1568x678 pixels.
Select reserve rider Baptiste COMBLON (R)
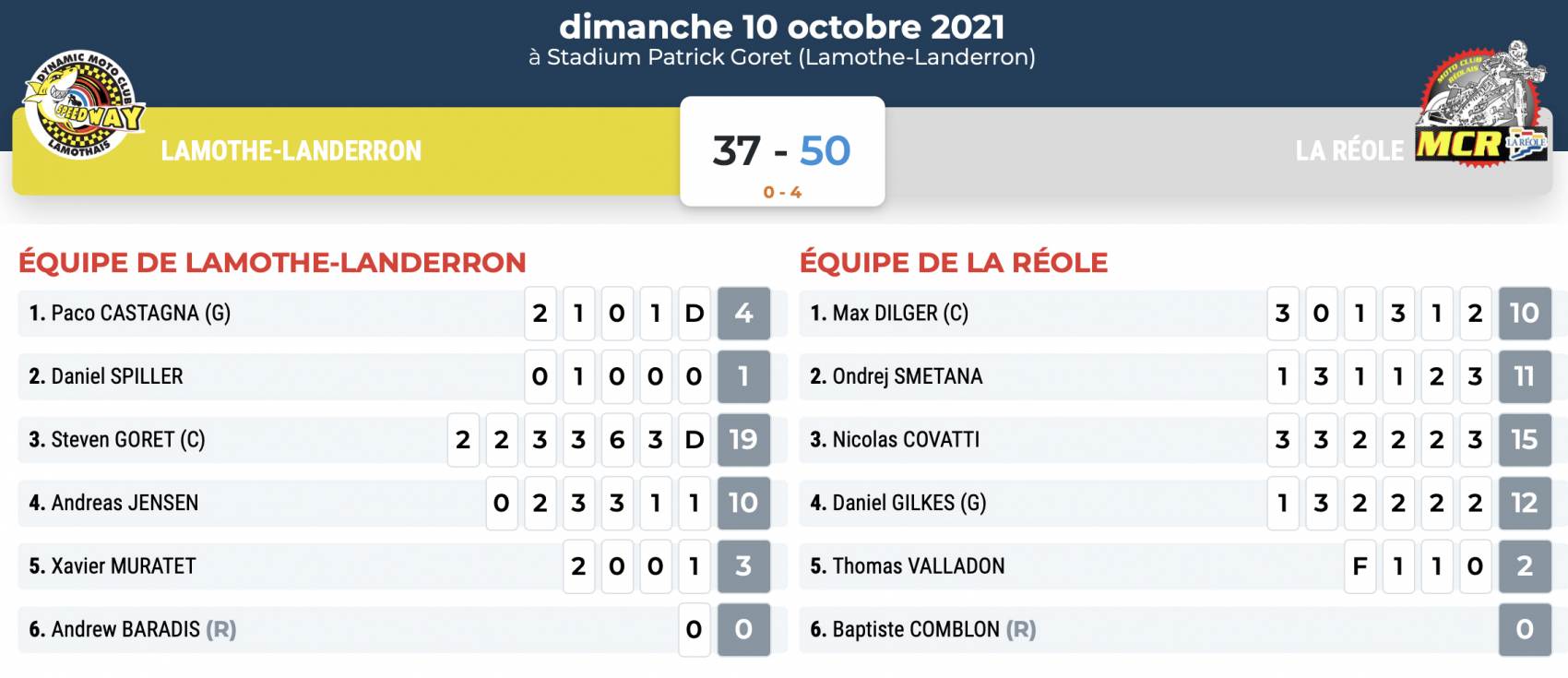(x=922, y=629)
